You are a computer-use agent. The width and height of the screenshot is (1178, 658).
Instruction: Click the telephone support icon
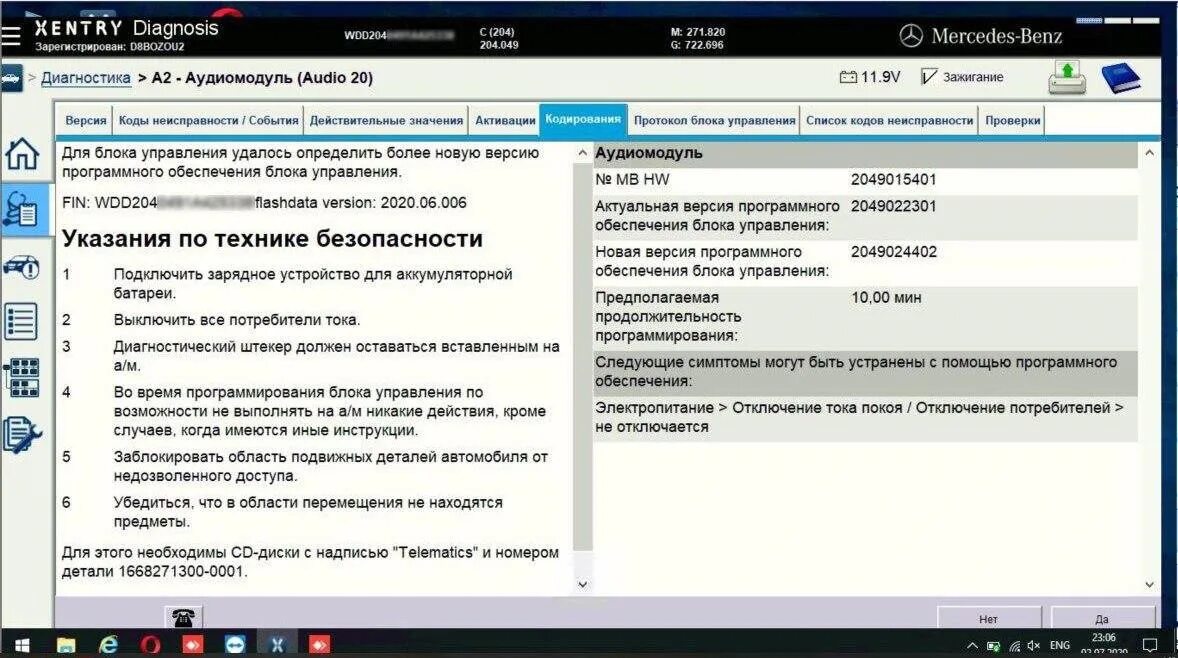pyautogui.click(x=183, y=617)
